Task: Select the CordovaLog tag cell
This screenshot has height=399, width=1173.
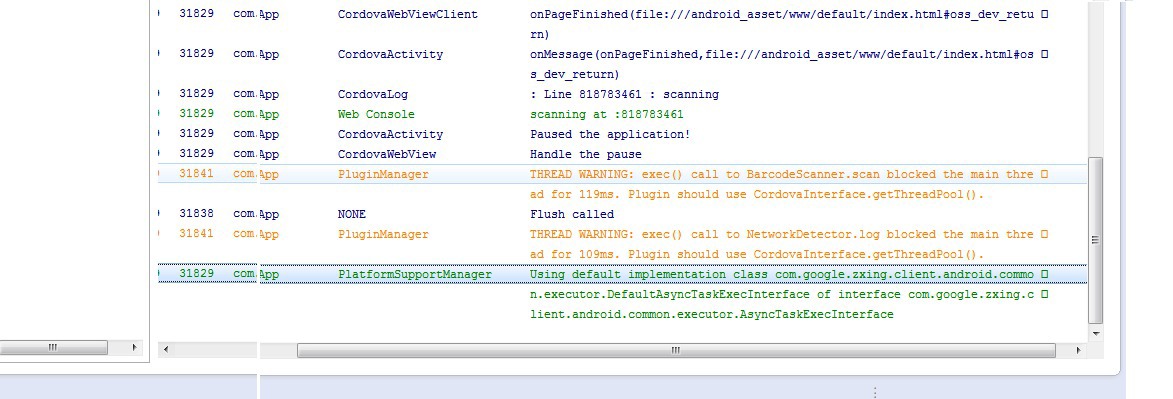Action: (373, 94)
